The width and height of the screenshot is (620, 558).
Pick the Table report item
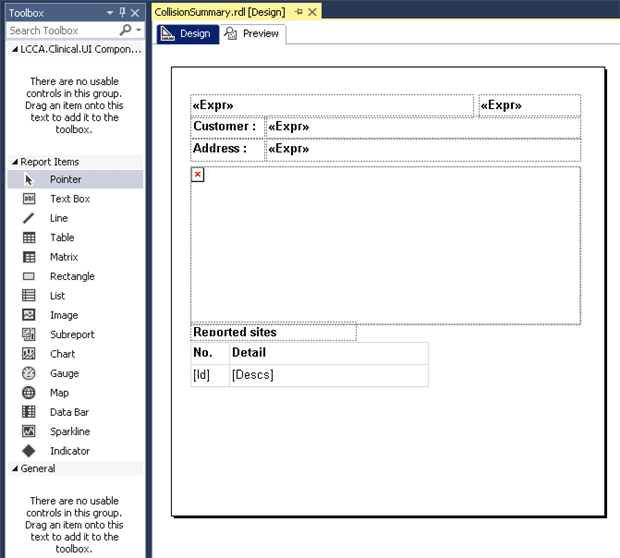62,238
